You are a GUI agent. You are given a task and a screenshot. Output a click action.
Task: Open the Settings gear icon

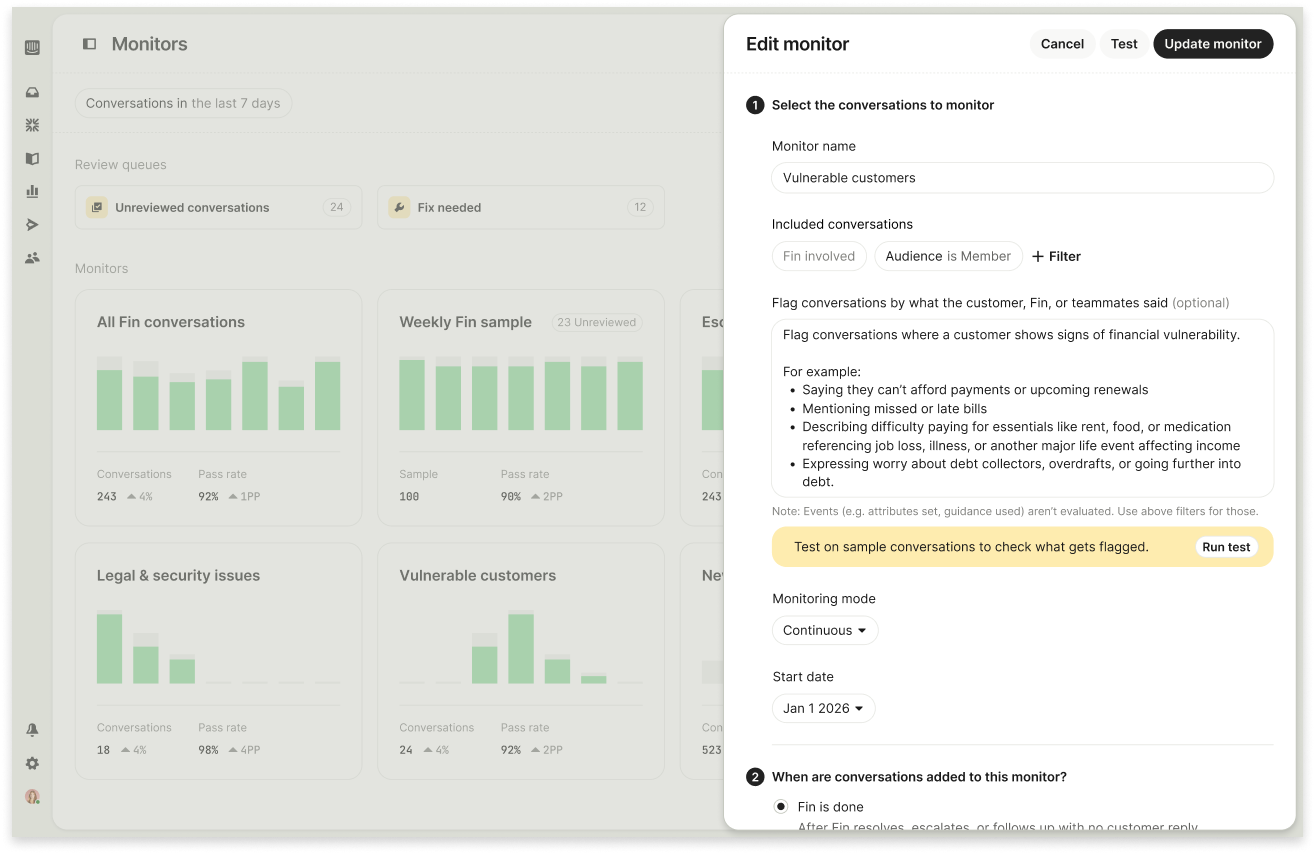click(x=32, y=763)
